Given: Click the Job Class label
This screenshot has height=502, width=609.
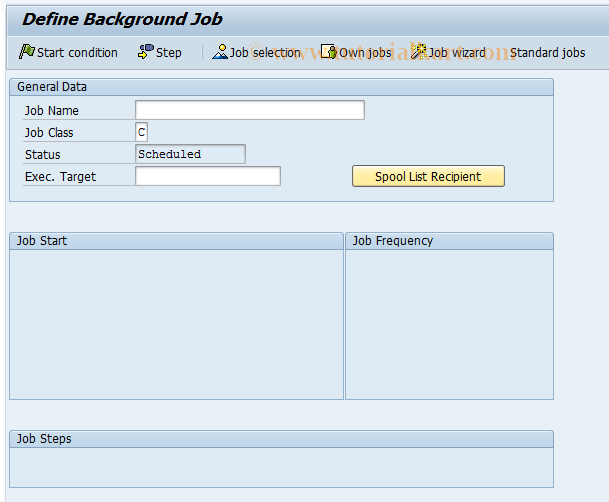Looking at the screenshot, I should click(x=49, y=133).
